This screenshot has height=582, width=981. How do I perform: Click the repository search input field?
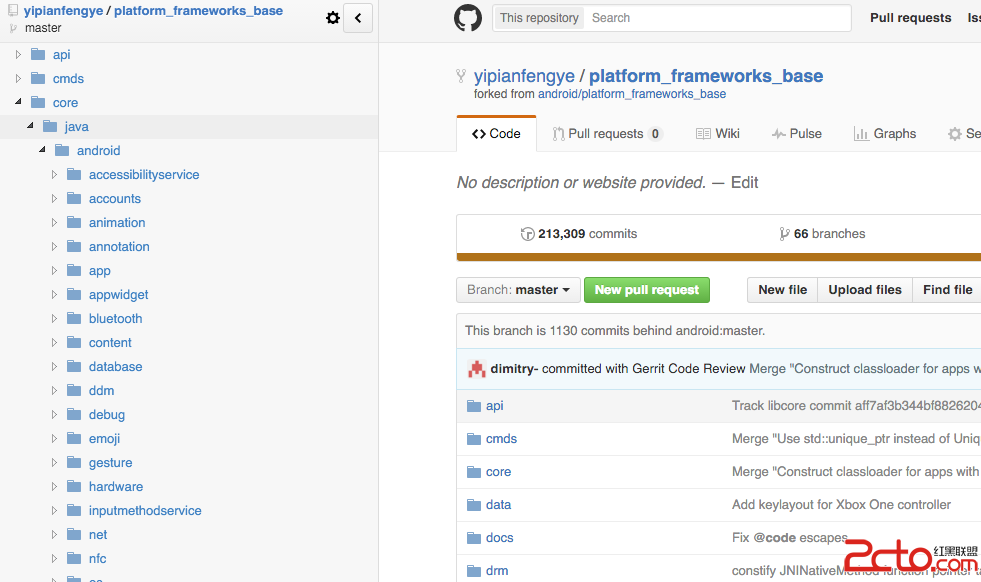click(716, 18)
